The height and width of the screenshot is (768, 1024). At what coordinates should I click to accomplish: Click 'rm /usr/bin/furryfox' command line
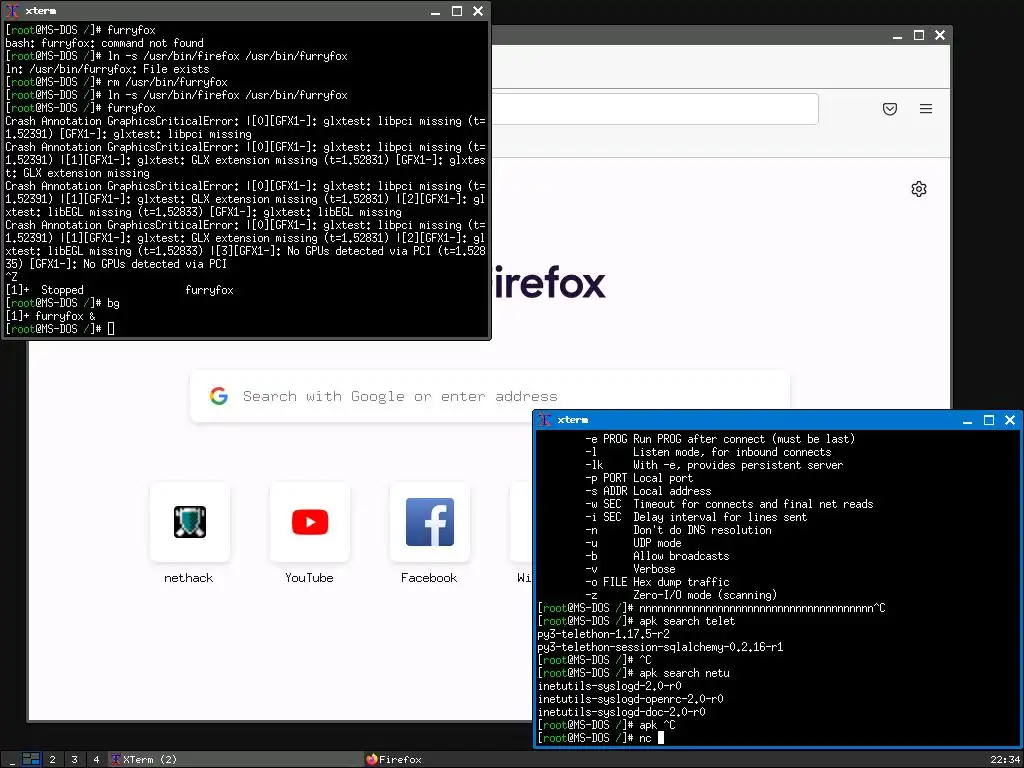tap(116, 82)
